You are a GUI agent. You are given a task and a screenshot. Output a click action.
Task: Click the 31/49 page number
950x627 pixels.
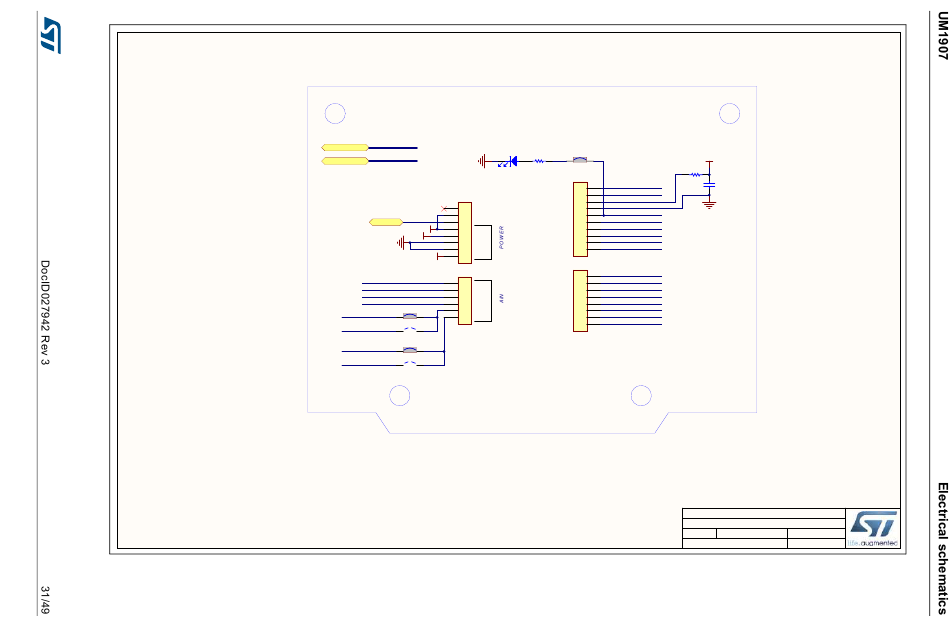[x=45, y=600]
